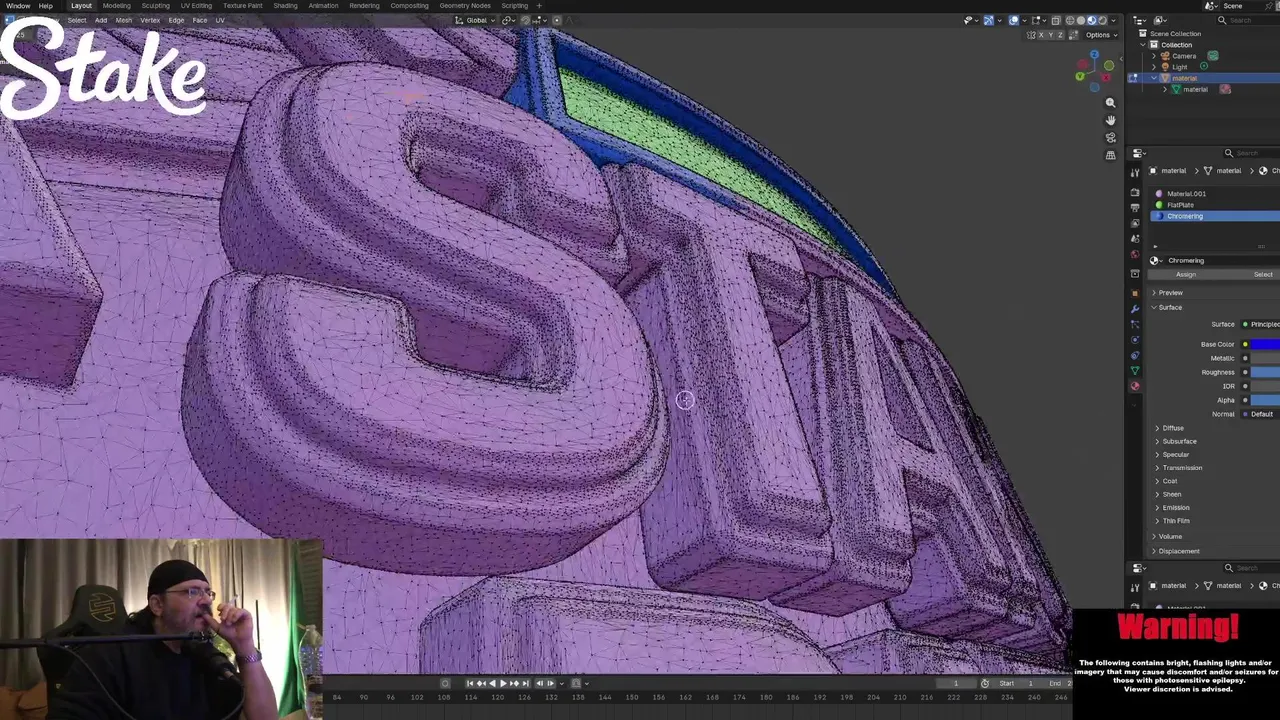Open Global transform orientation dropdown
1280x720 pixels.
(476, 20)
